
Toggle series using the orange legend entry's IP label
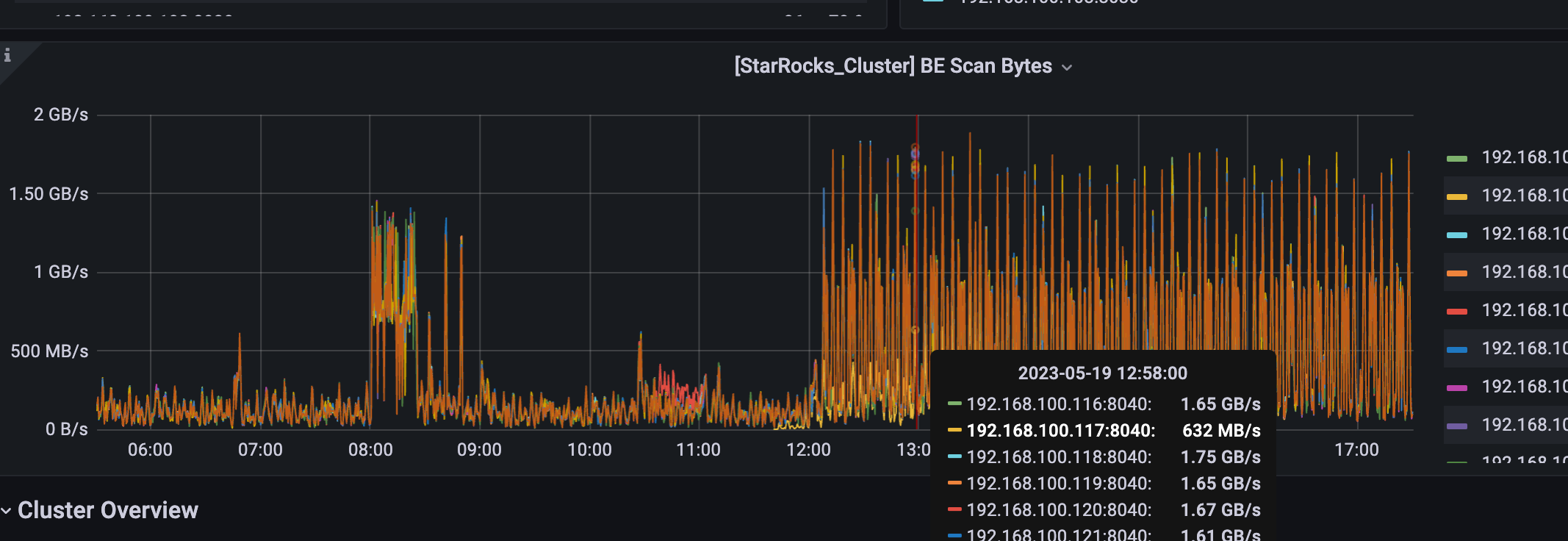[1524, 272]
